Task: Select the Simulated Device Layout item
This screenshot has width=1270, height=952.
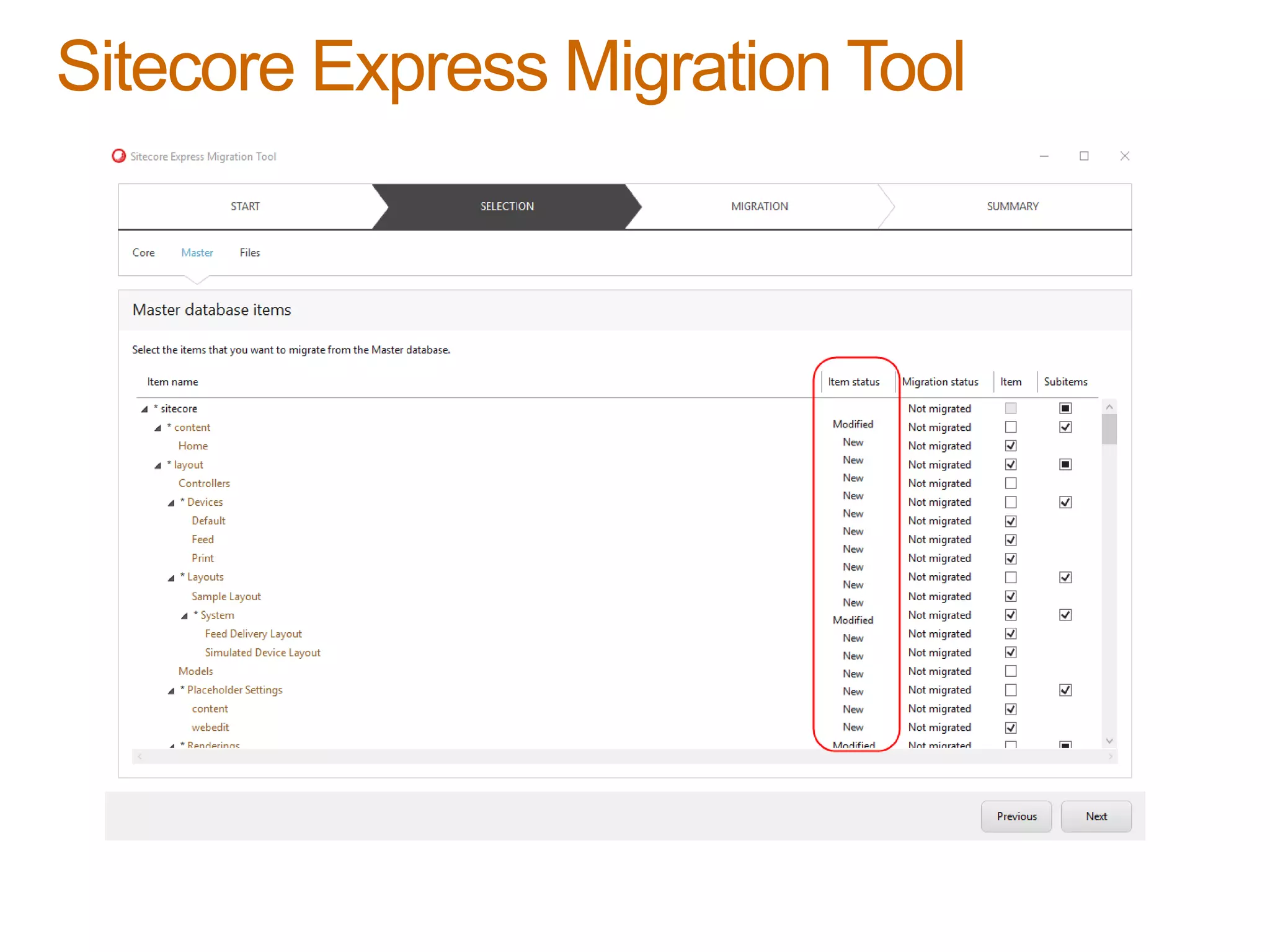Action: click(263, 653)
